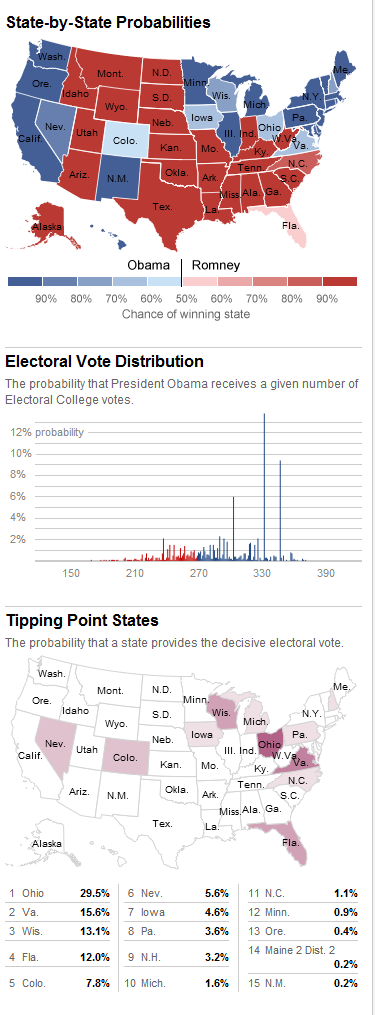Click the Nev. 5.6% row in rankings

[x=177, y=893]
